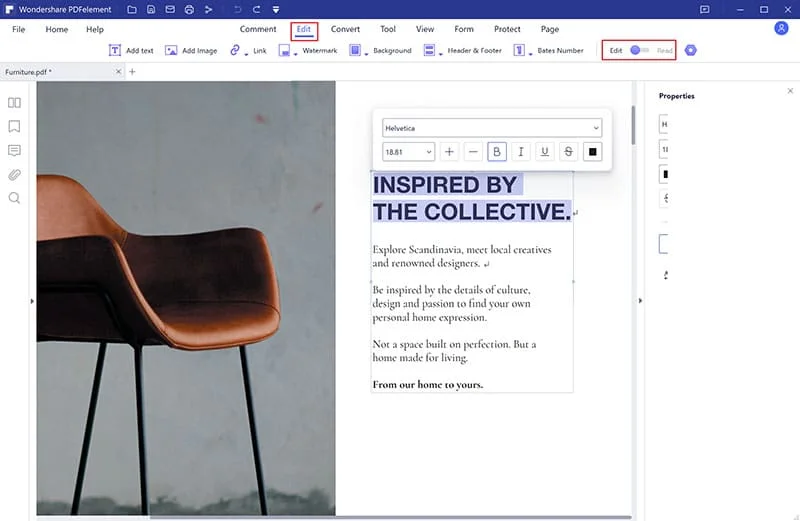Image resolution: width=800 pixels, height=521 pixels.
Task: Expand the Background dropdown arrow
Action: 366,54
